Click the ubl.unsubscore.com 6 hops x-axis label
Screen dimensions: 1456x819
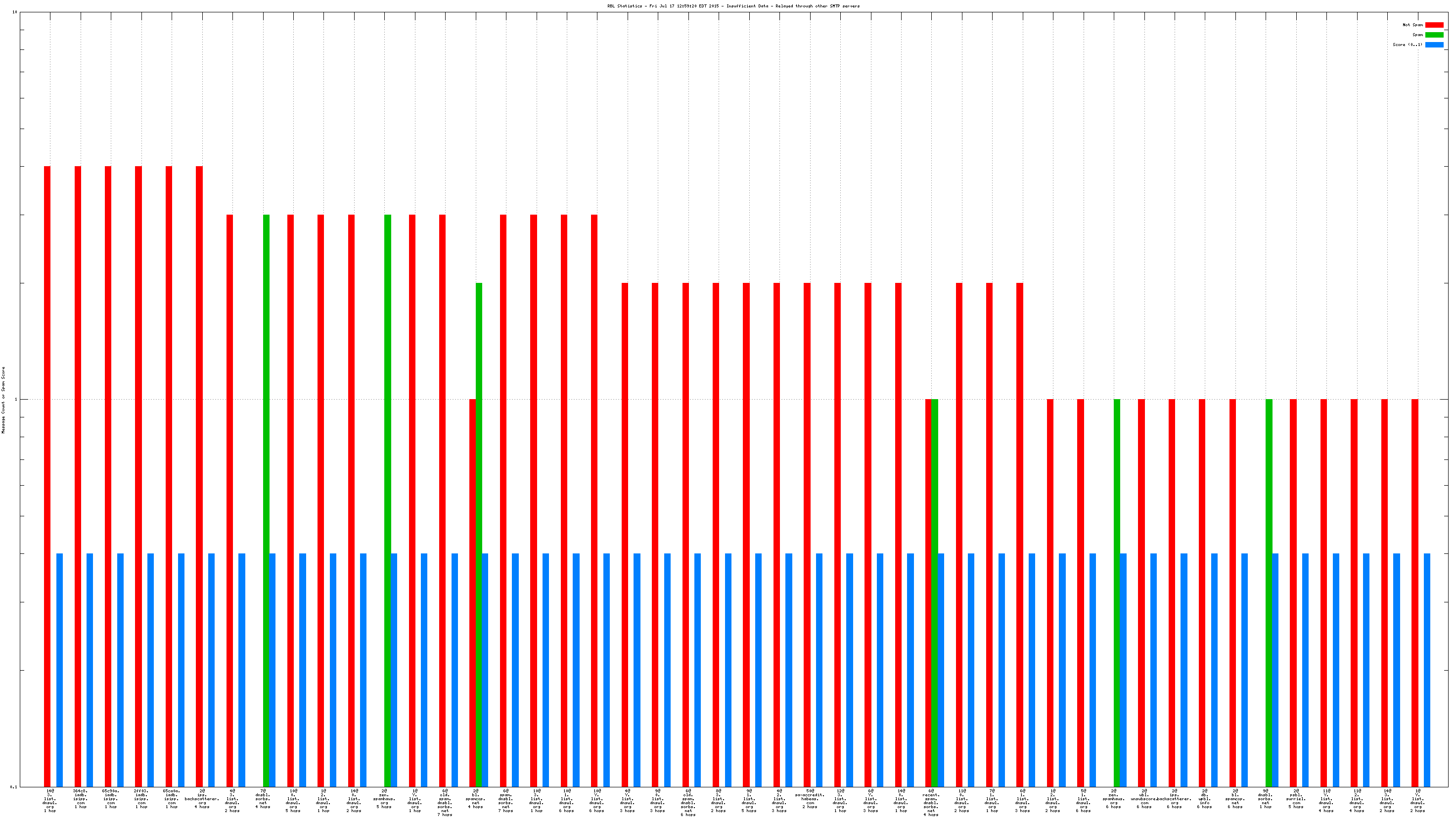[1144, 798]
